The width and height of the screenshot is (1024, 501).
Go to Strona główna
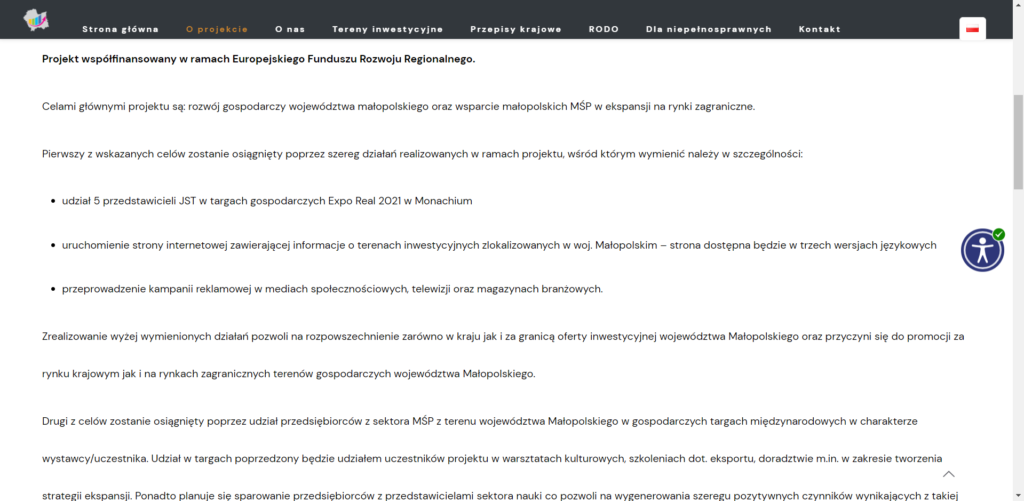coord(120,29)
